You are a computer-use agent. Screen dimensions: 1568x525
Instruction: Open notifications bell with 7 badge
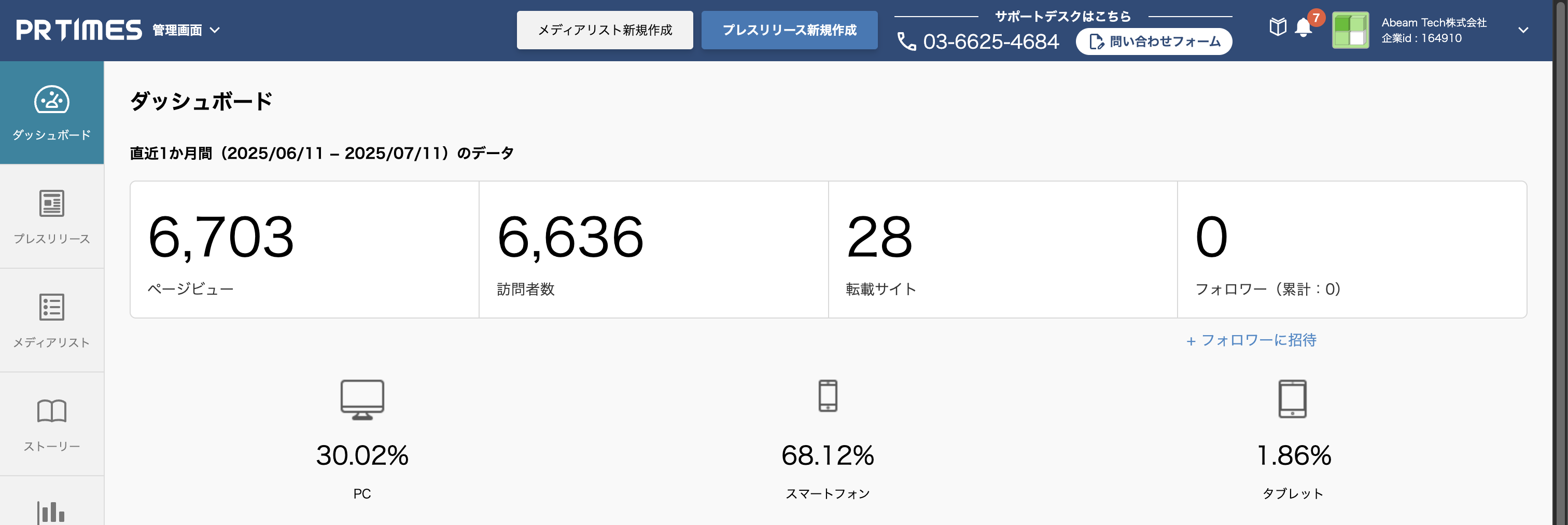(x=1303, y=27)
